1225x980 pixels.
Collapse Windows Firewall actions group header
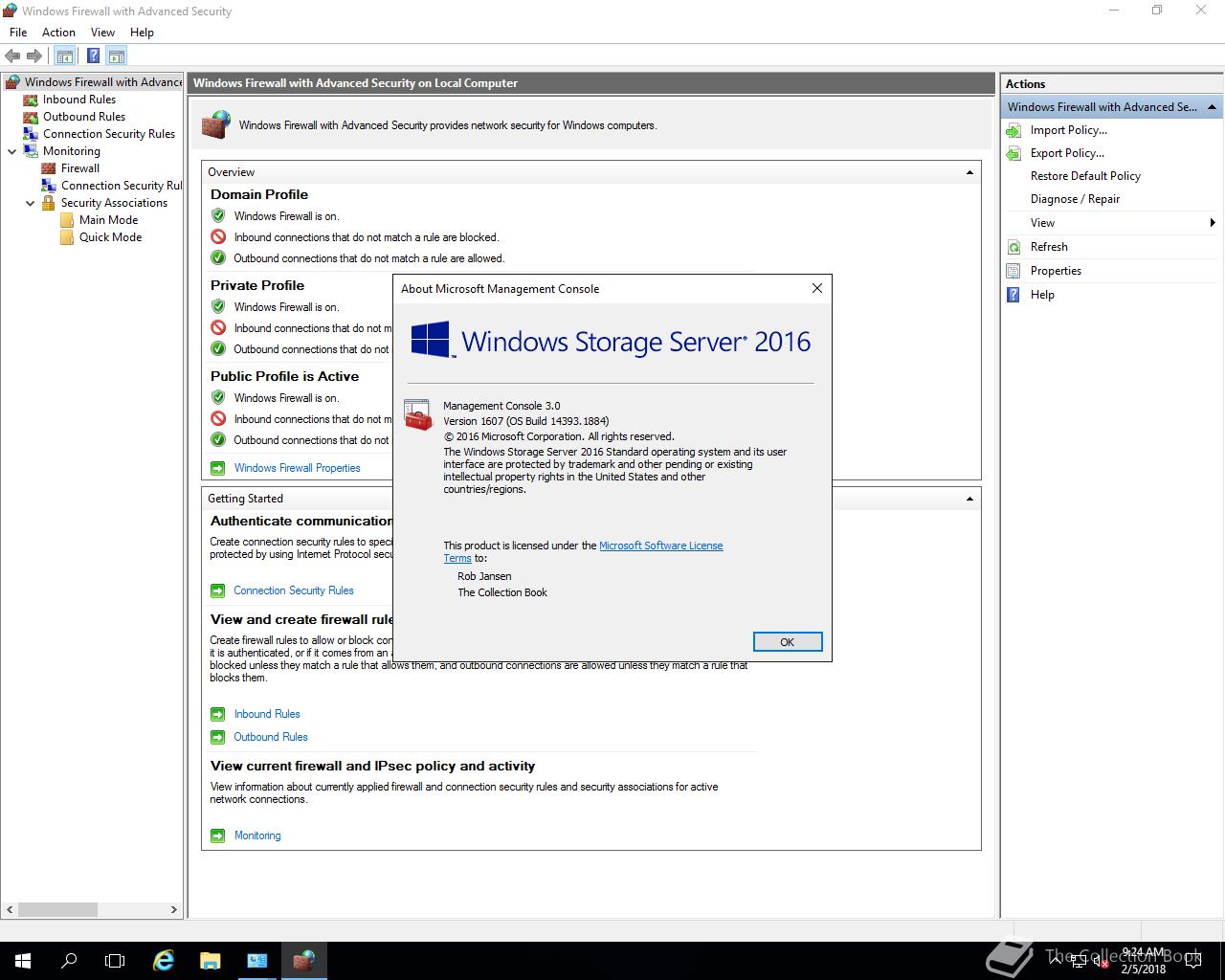pyautogui.click(x=1212, y=107)
